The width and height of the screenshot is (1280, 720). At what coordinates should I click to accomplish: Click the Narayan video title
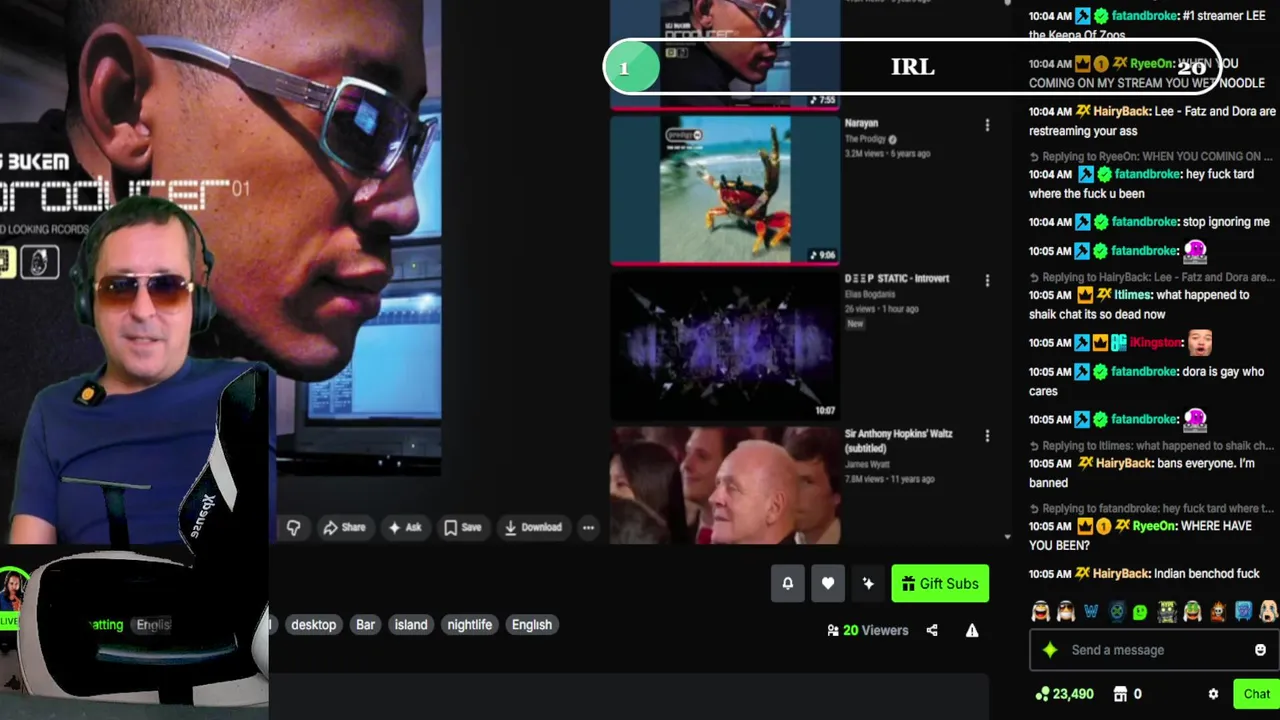(861, 123)
